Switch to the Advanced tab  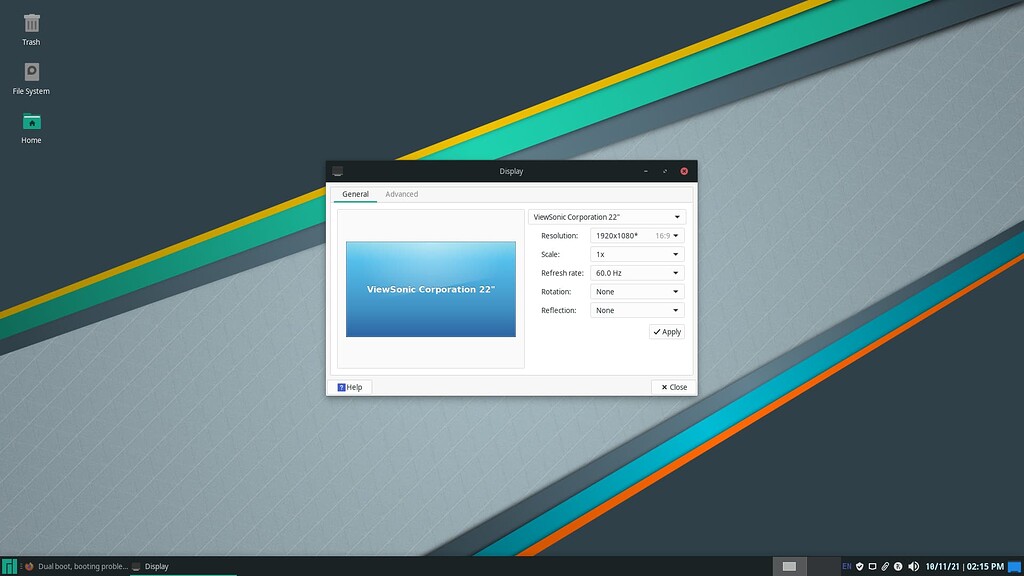click(x=401, y=193)
